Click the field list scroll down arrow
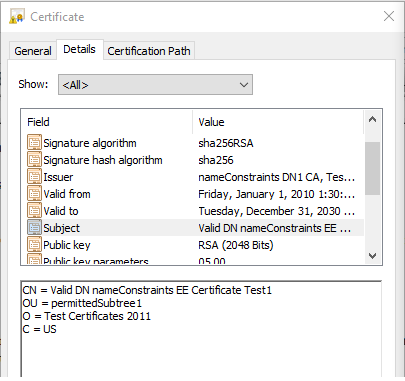405x381 pixels. 372,256
